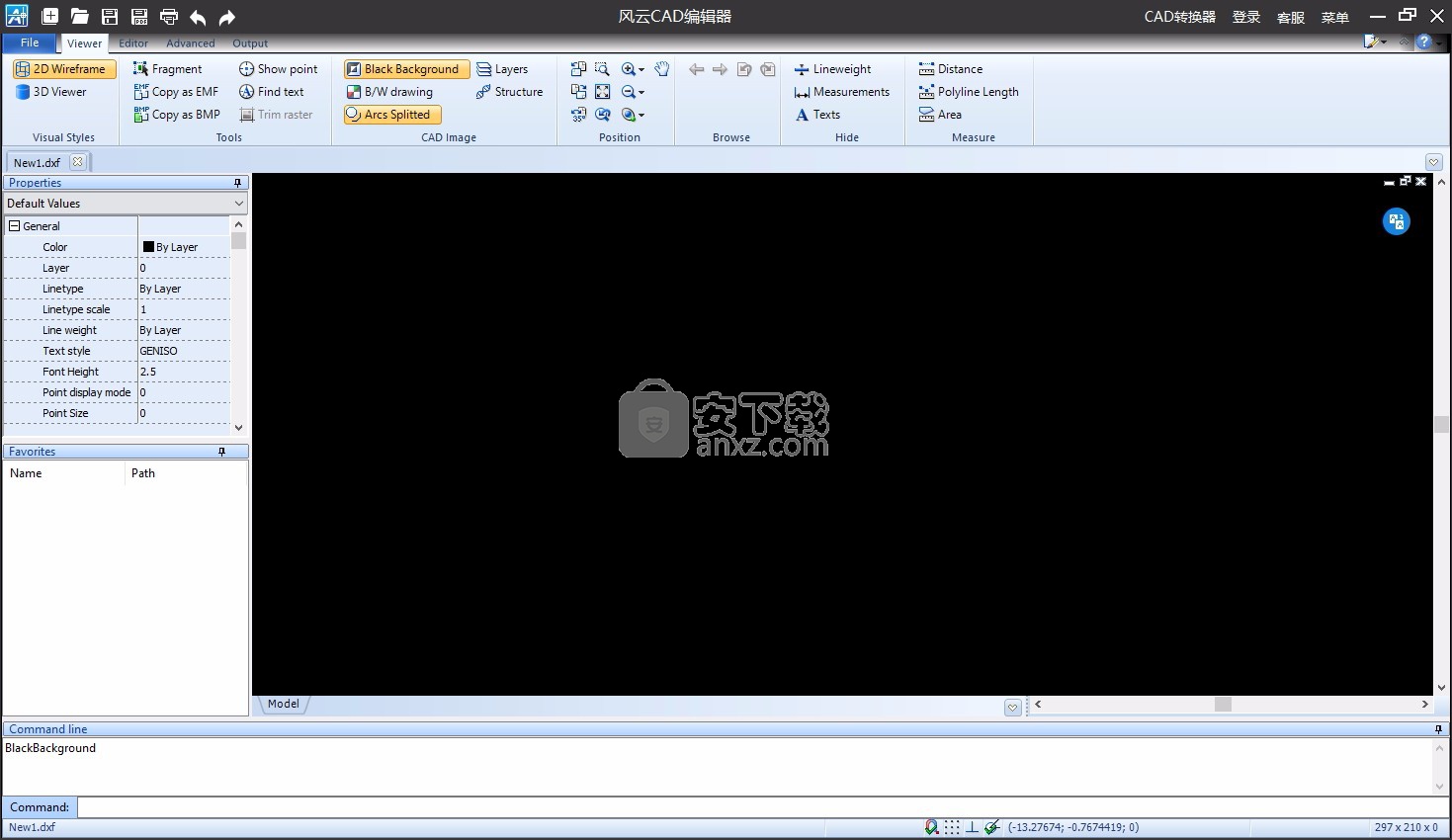Hide Measurements in drawing
The height and width of the screenshot is (840, 1452).
point(841,92)
